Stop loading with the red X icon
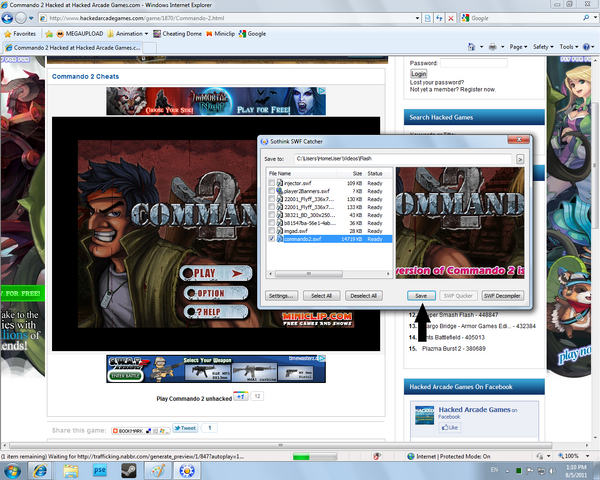The width and height of the screenshot is (600, 480). coord(451,18)
